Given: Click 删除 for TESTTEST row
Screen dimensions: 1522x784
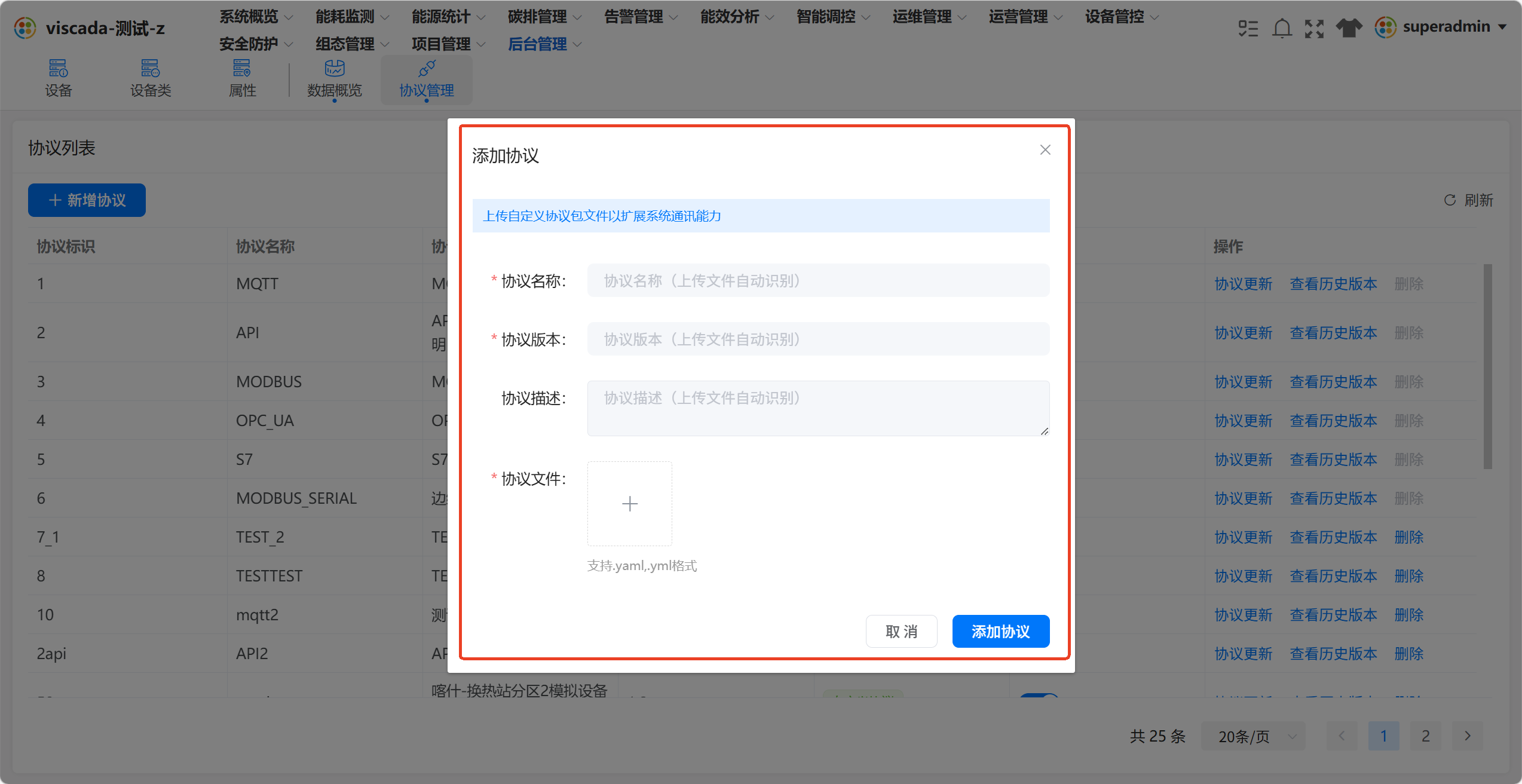Looking at the screenshot, I should point(1409,576).
